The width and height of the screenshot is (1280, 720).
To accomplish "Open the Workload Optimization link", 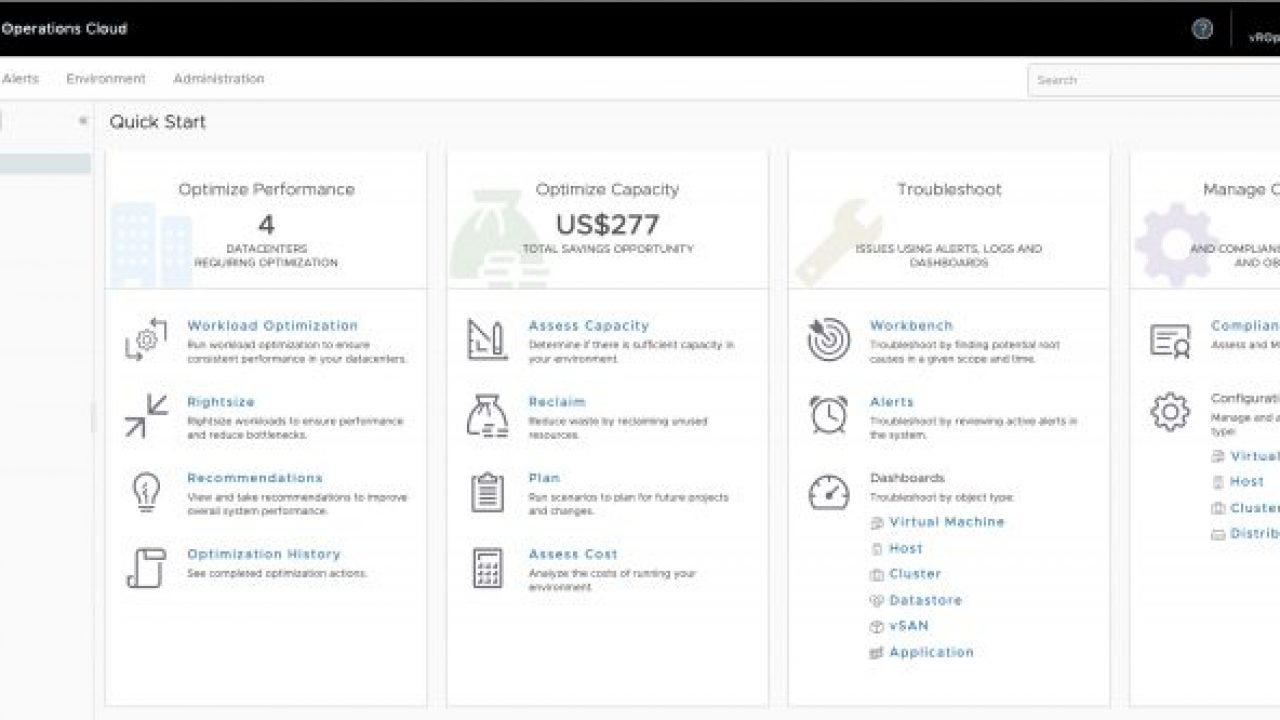I will [272, 325].
